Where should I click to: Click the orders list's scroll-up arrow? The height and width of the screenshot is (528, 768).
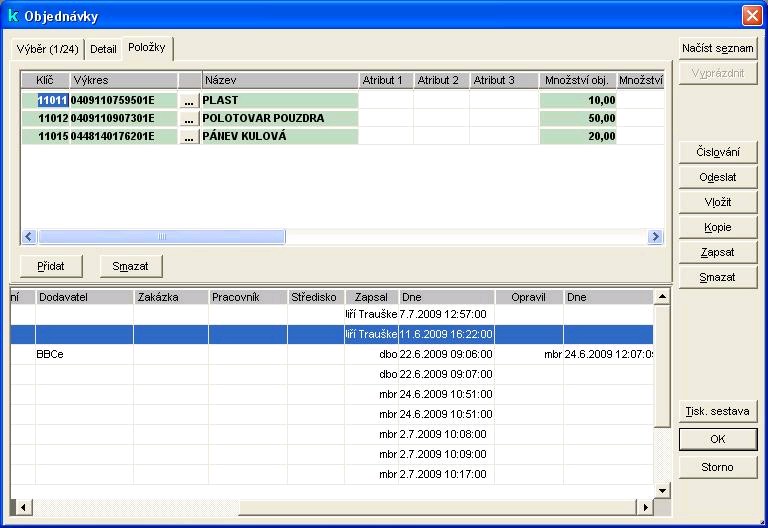[x=662, y=296]
